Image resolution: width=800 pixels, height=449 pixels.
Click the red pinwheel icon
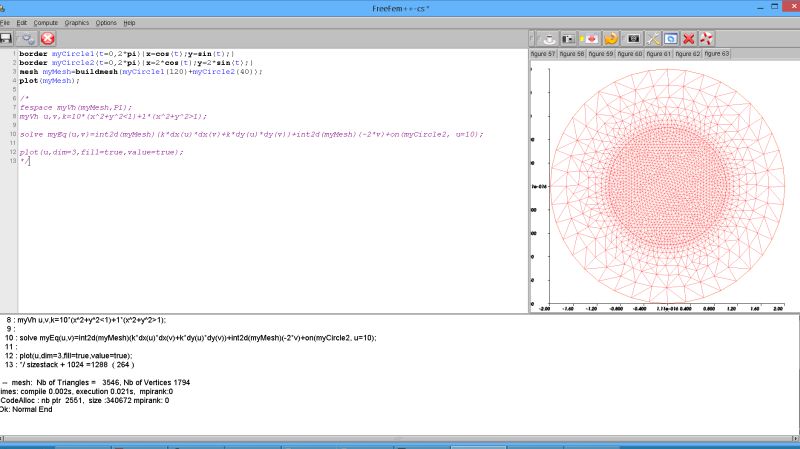click(706, 39)
